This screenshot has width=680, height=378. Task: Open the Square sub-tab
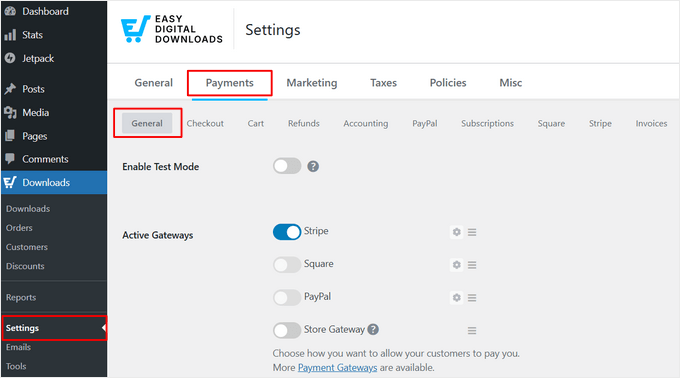[x=551, y=123]
